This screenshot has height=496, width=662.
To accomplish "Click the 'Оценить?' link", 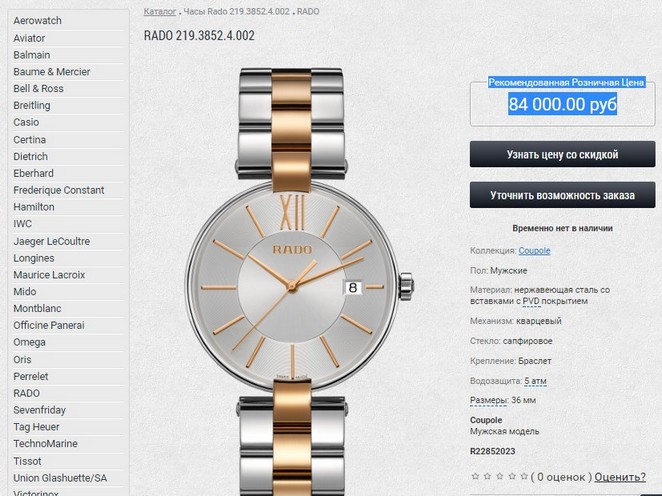I will (620, 477).
